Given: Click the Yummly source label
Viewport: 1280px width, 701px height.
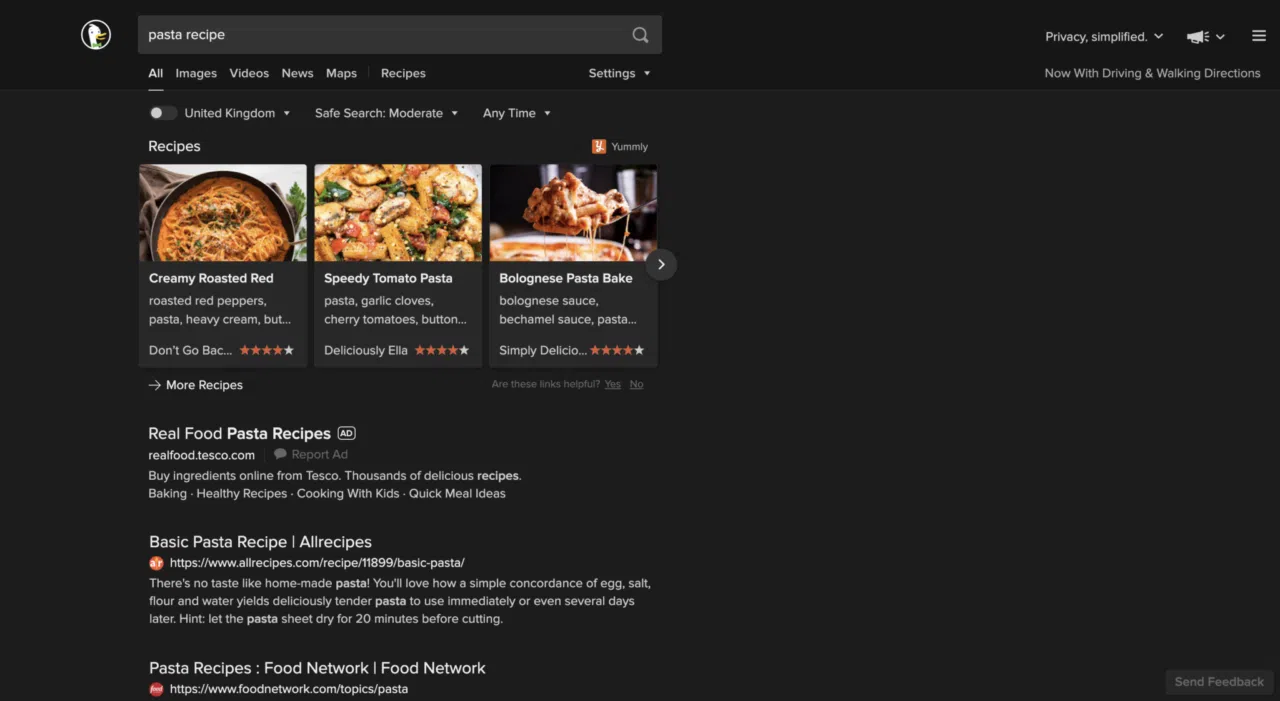Looking at the screenshot, I should [629, 147].
